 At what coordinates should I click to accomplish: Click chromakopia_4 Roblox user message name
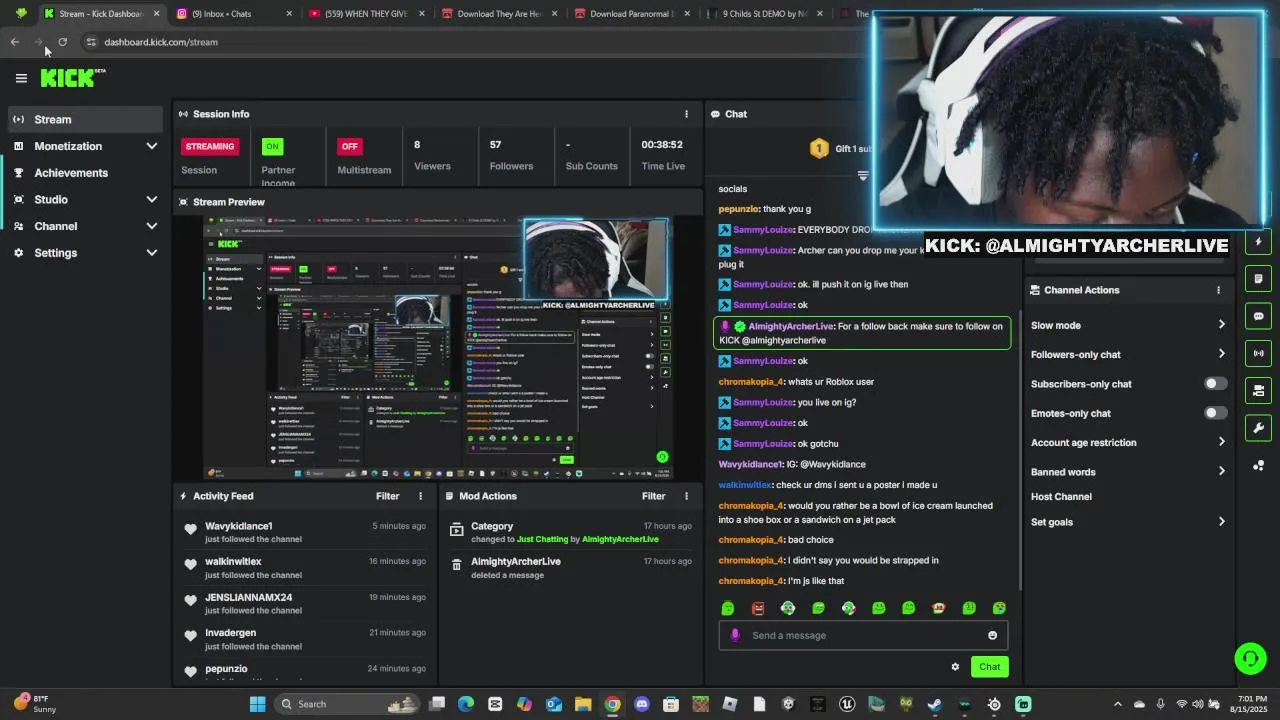click(751, 382)
